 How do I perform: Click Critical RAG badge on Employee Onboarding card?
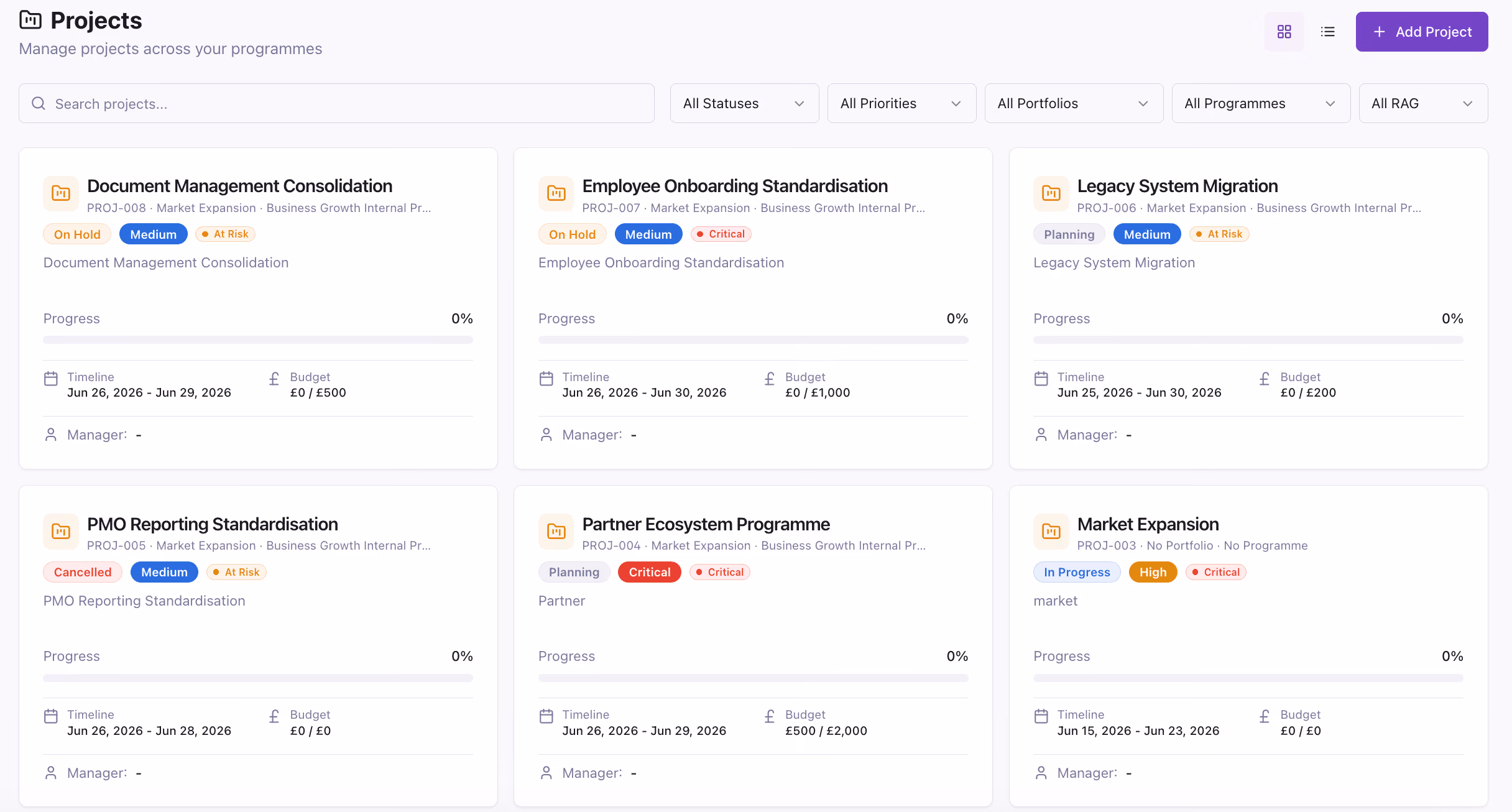[721, 234]
